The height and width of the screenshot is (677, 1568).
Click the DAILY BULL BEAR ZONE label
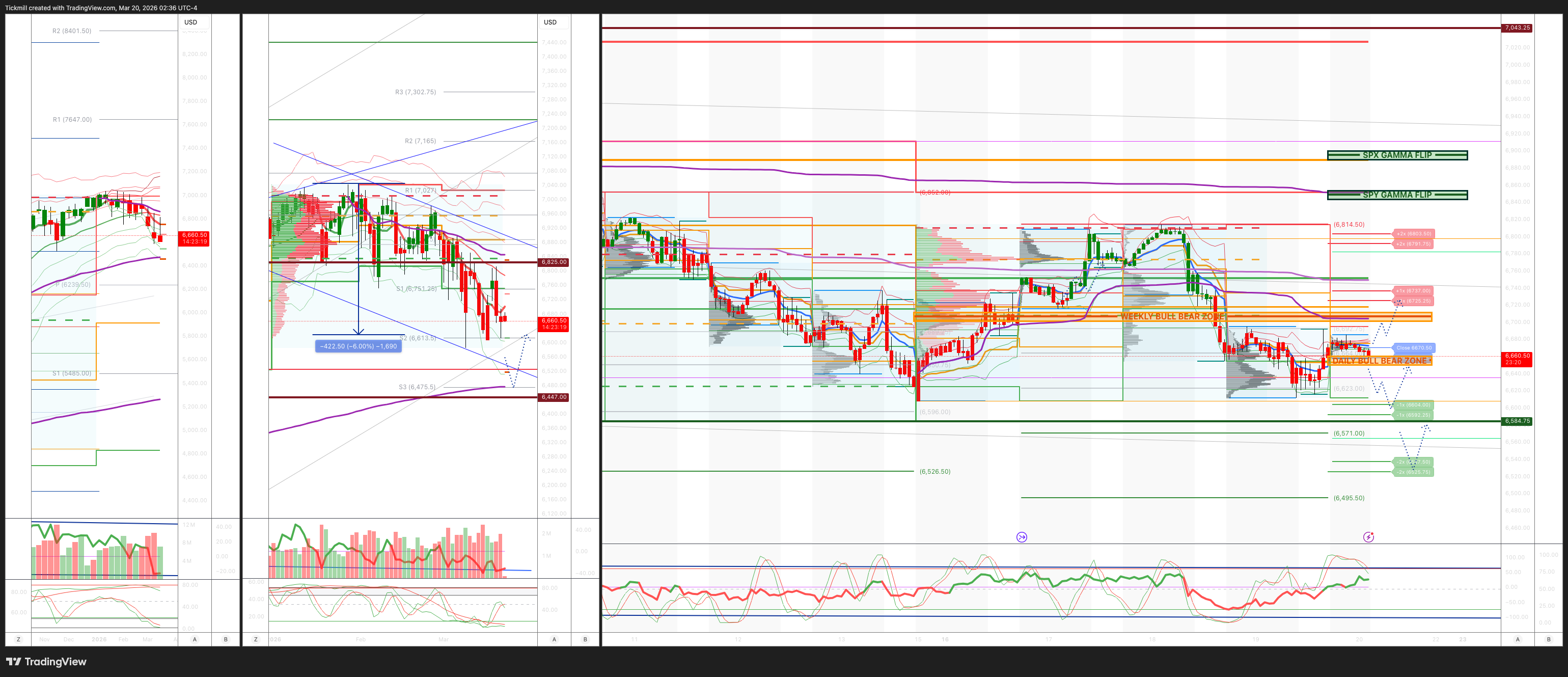pos(1379,361)
